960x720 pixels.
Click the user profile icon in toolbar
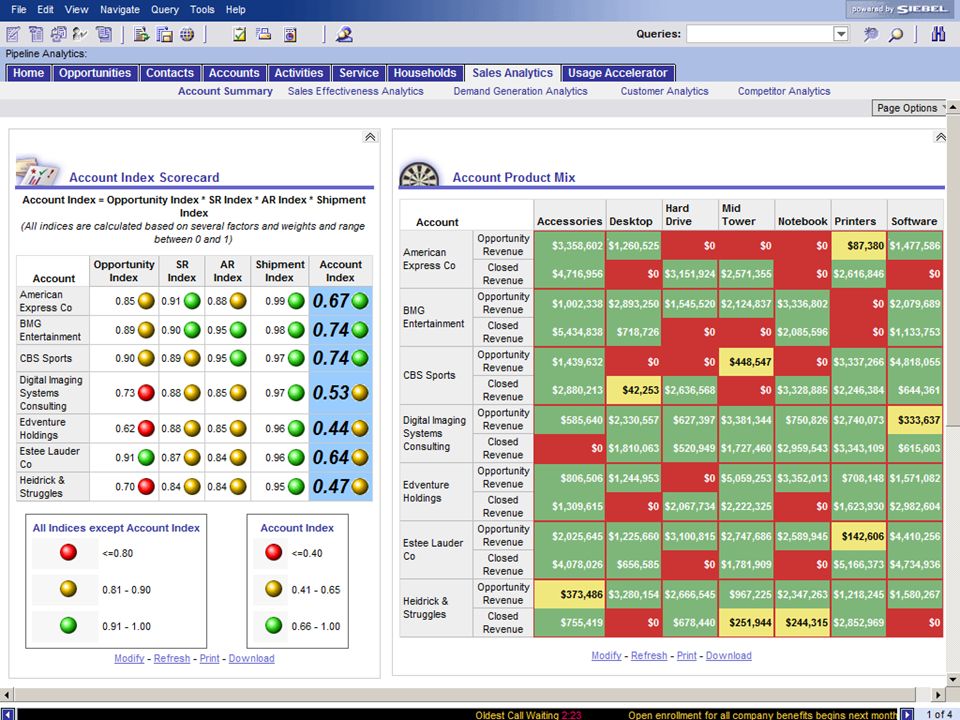[344, 34]
